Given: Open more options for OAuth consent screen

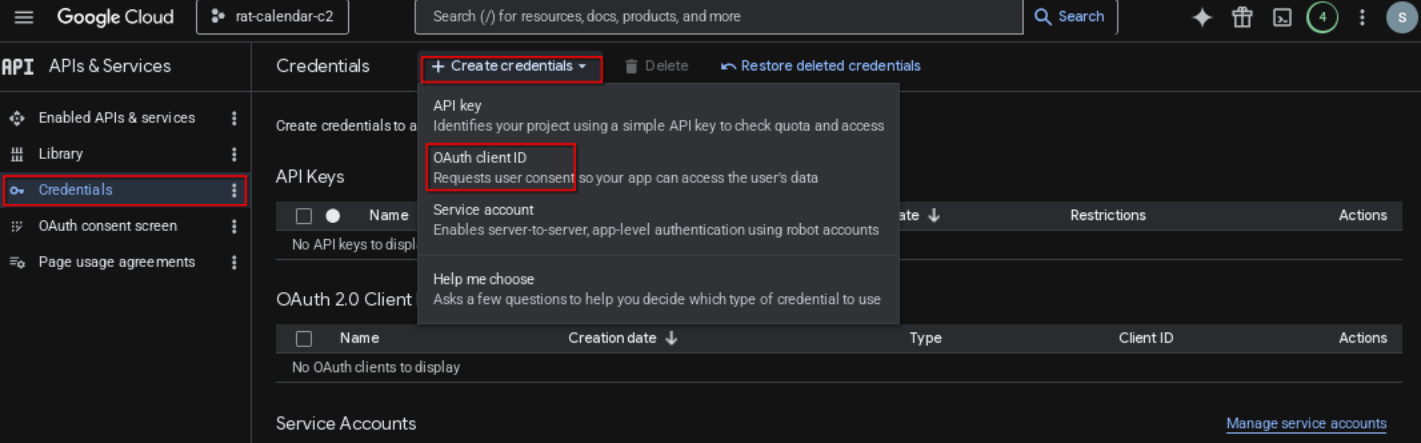Looking at the screenshot, I should coord(234,226).
